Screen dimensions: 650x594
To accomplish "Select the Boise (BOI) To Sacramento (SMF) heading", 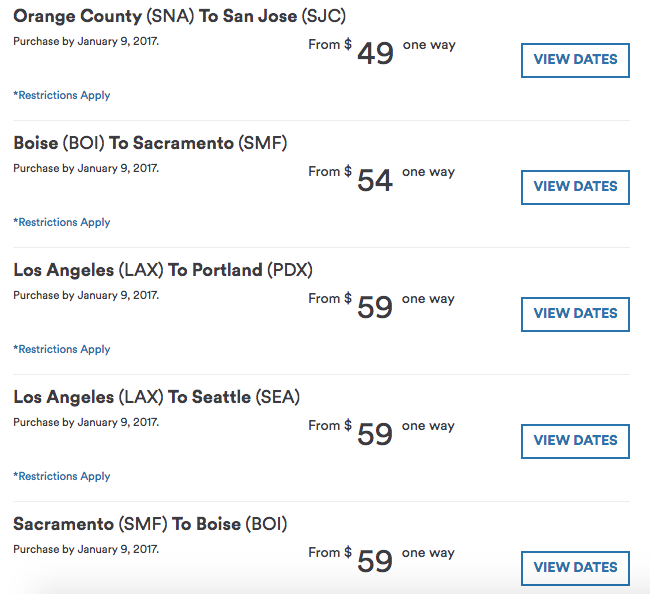I will pos(150,143).
